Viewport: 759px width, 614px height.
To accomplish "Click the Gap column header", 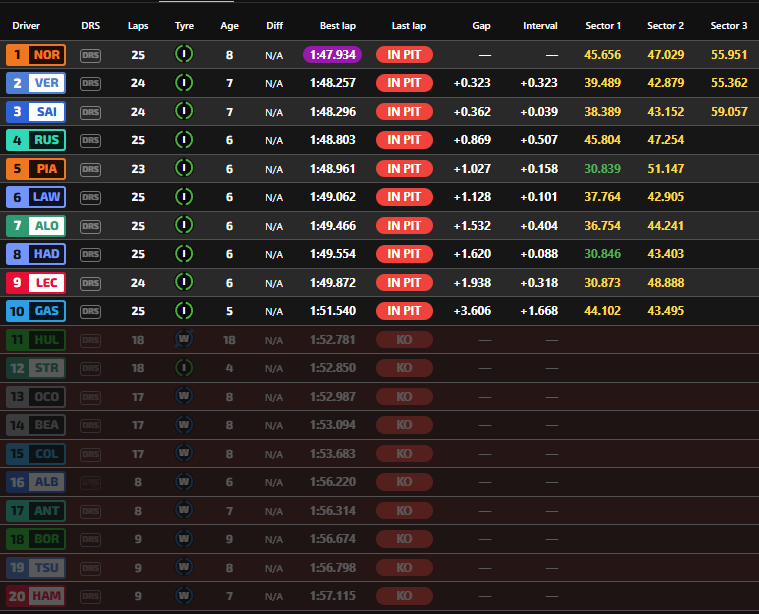I will 480,25.
